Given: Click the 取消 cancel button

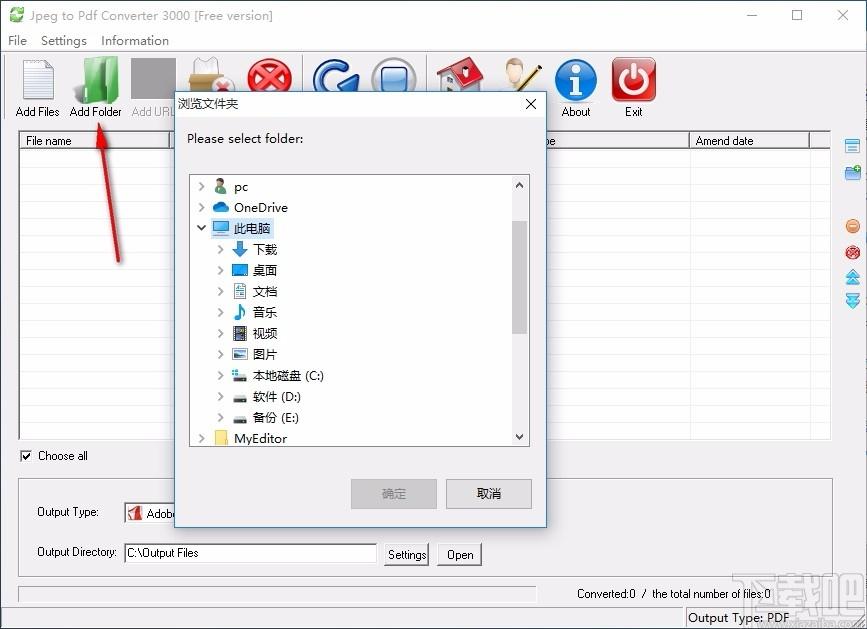Looking at the screenshot, I should point(488,494).
